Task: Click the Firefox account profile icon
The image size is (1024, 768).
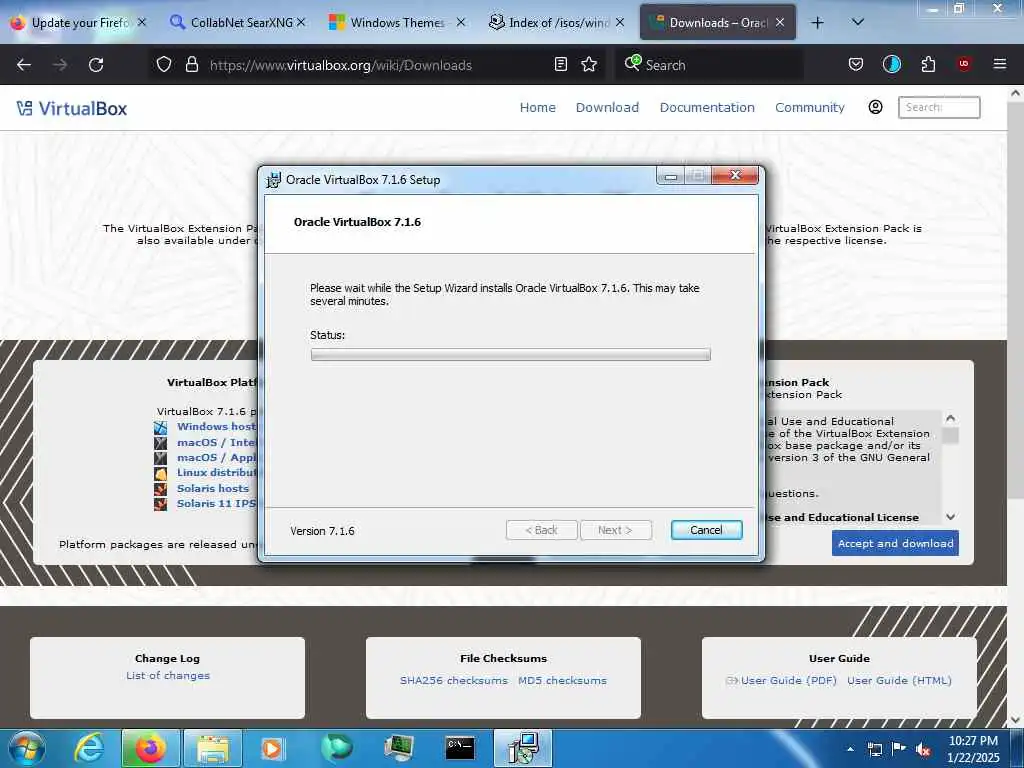Action: [891, 64]
